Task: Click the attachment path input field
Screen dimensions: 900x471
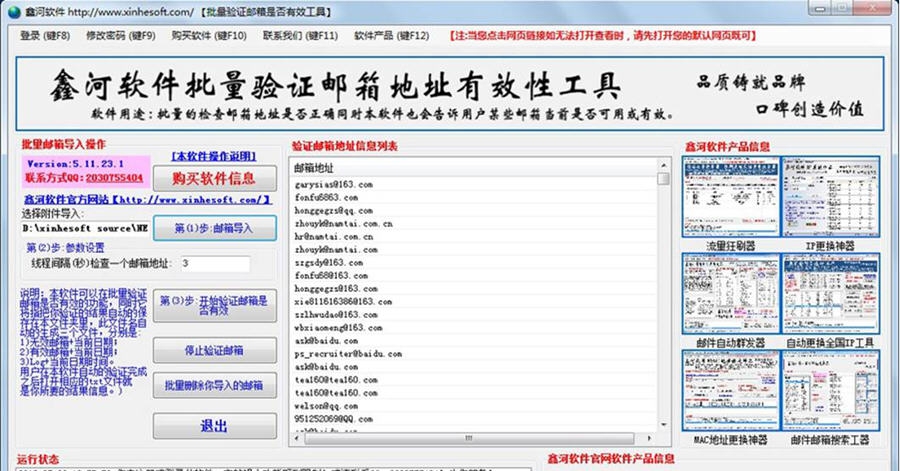Action: pyautogui.click(x=86, y=228)
